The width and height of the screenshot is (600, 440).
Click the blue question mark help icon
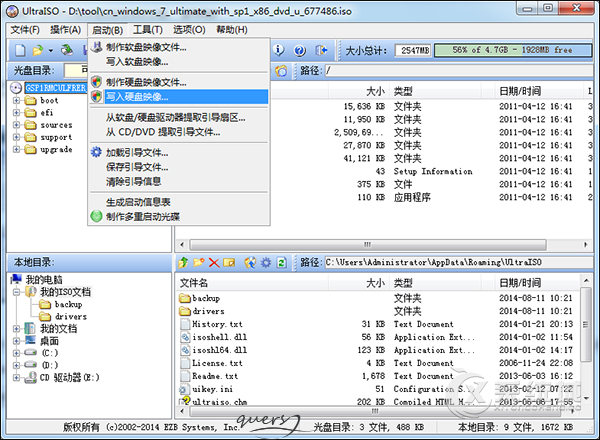(x=300, y=50)
